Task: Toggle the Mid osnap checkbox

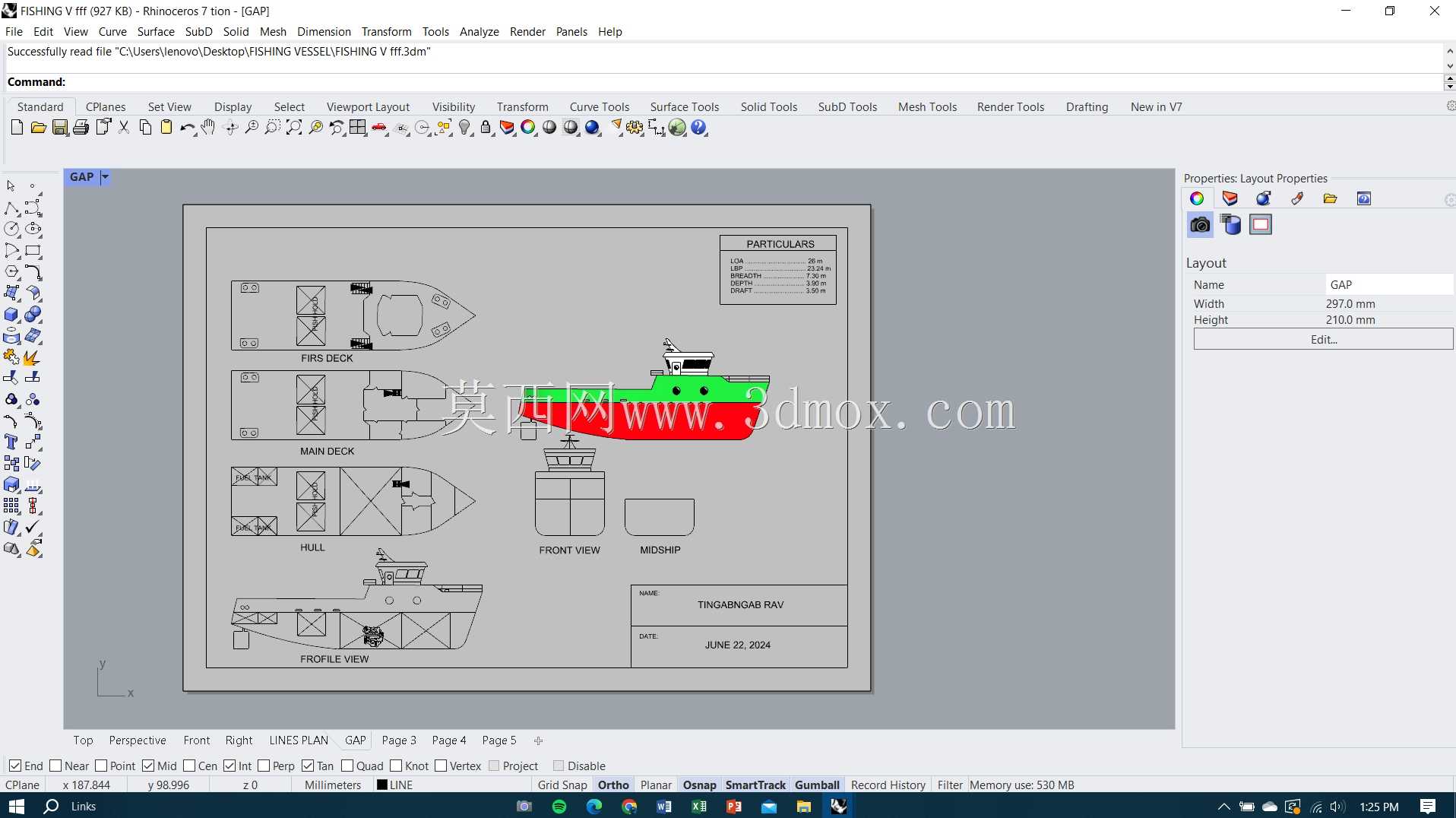Action: (x=148, y=766)
